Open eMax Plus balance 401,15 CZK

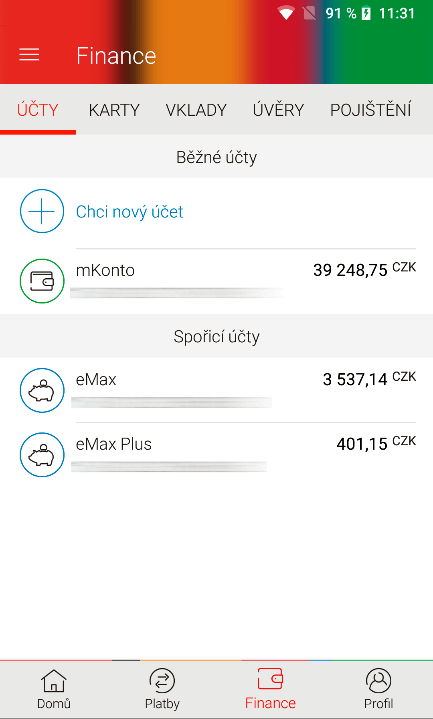[x=376, y=444]
